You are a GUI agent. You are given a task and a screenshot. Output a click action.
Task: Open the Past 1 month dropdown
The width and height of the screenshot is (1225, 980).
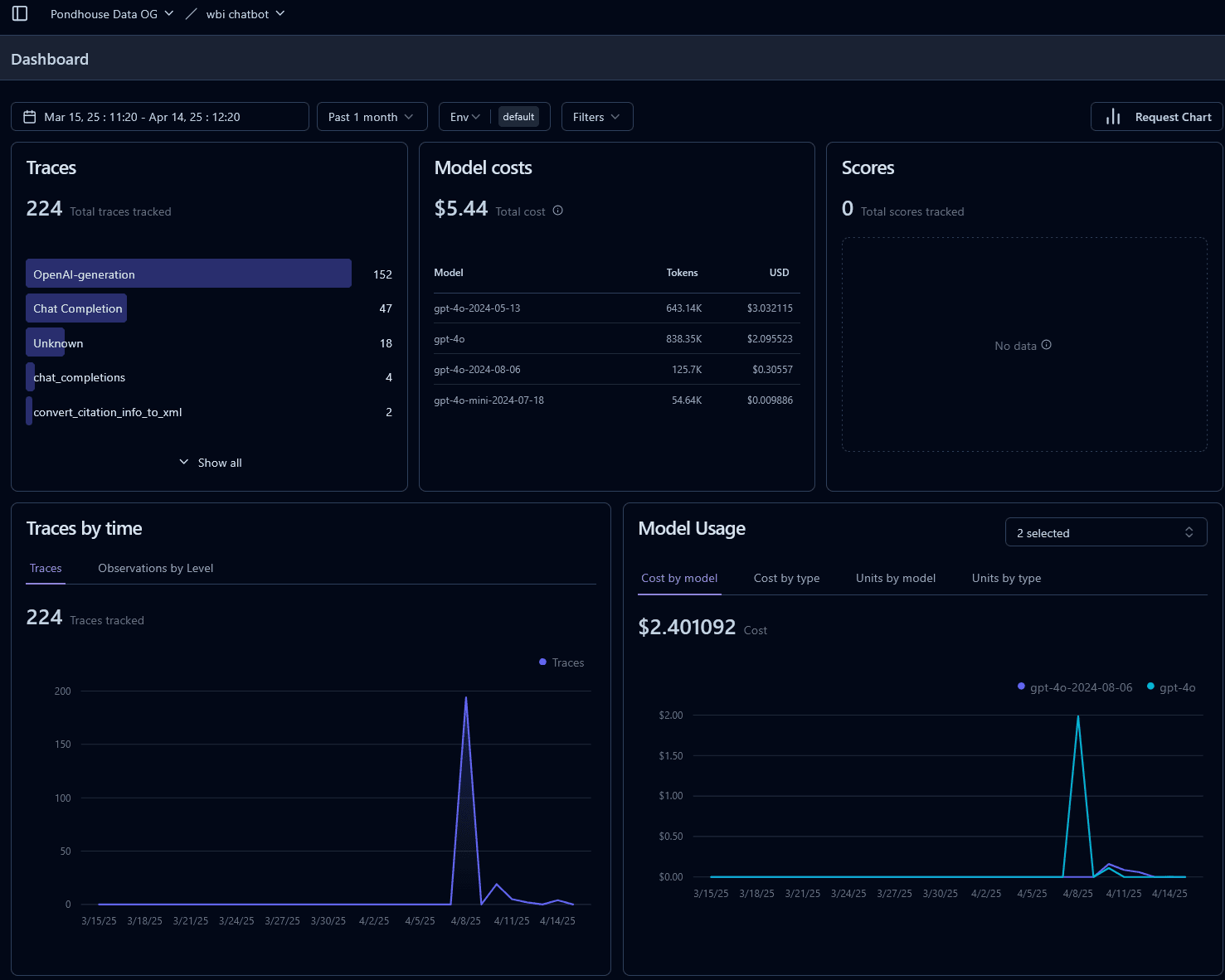(371, 116)
